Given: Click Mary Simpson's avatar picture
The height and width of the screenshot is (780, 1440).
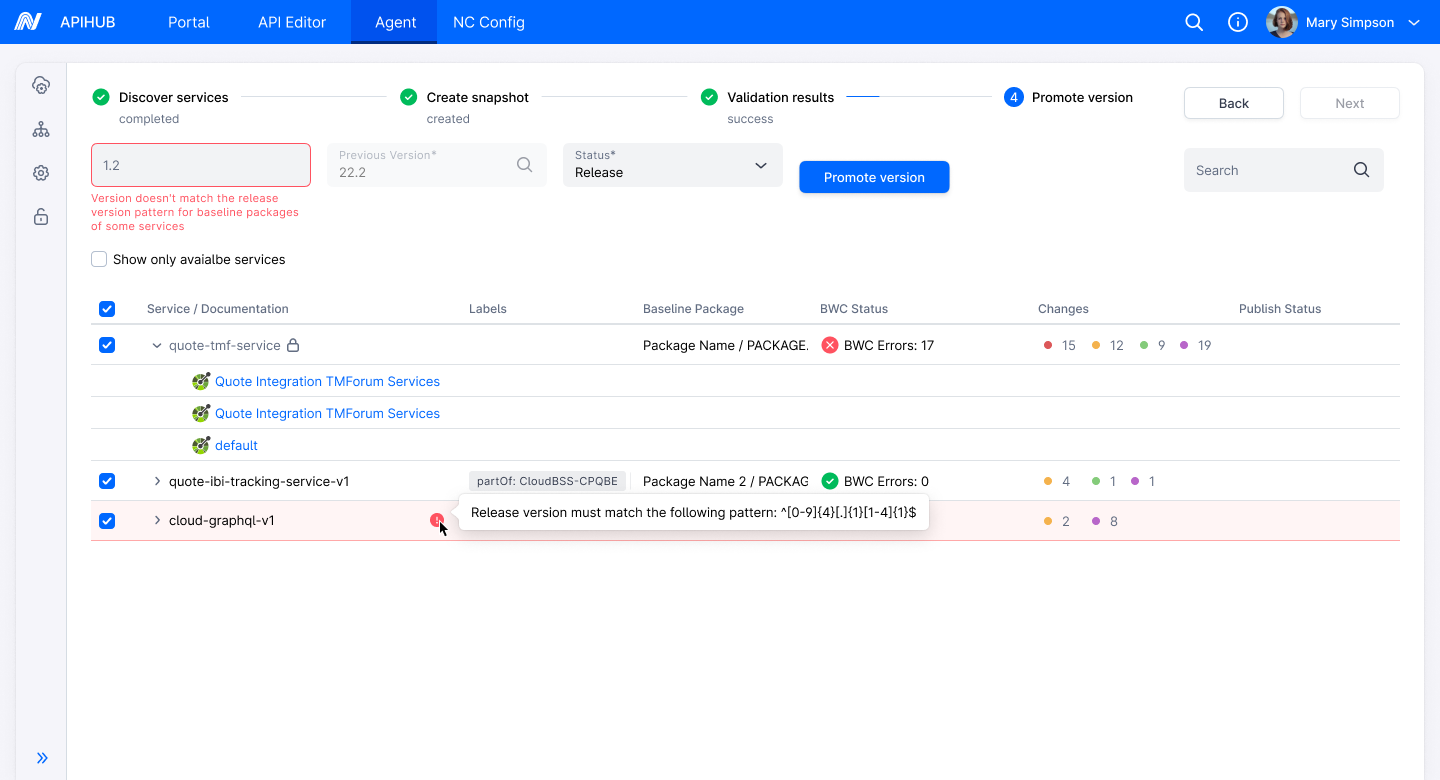Looking at the screenshot, I should (1282, 22).
